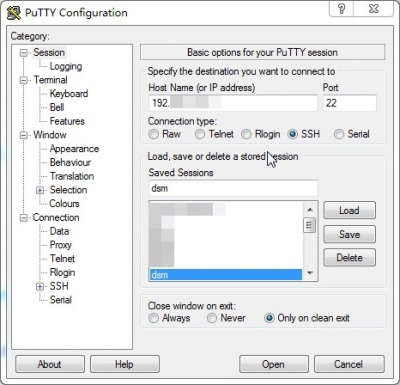Focus the Port input field
This screenshot has width=400, height=385.
coord(349,103)
